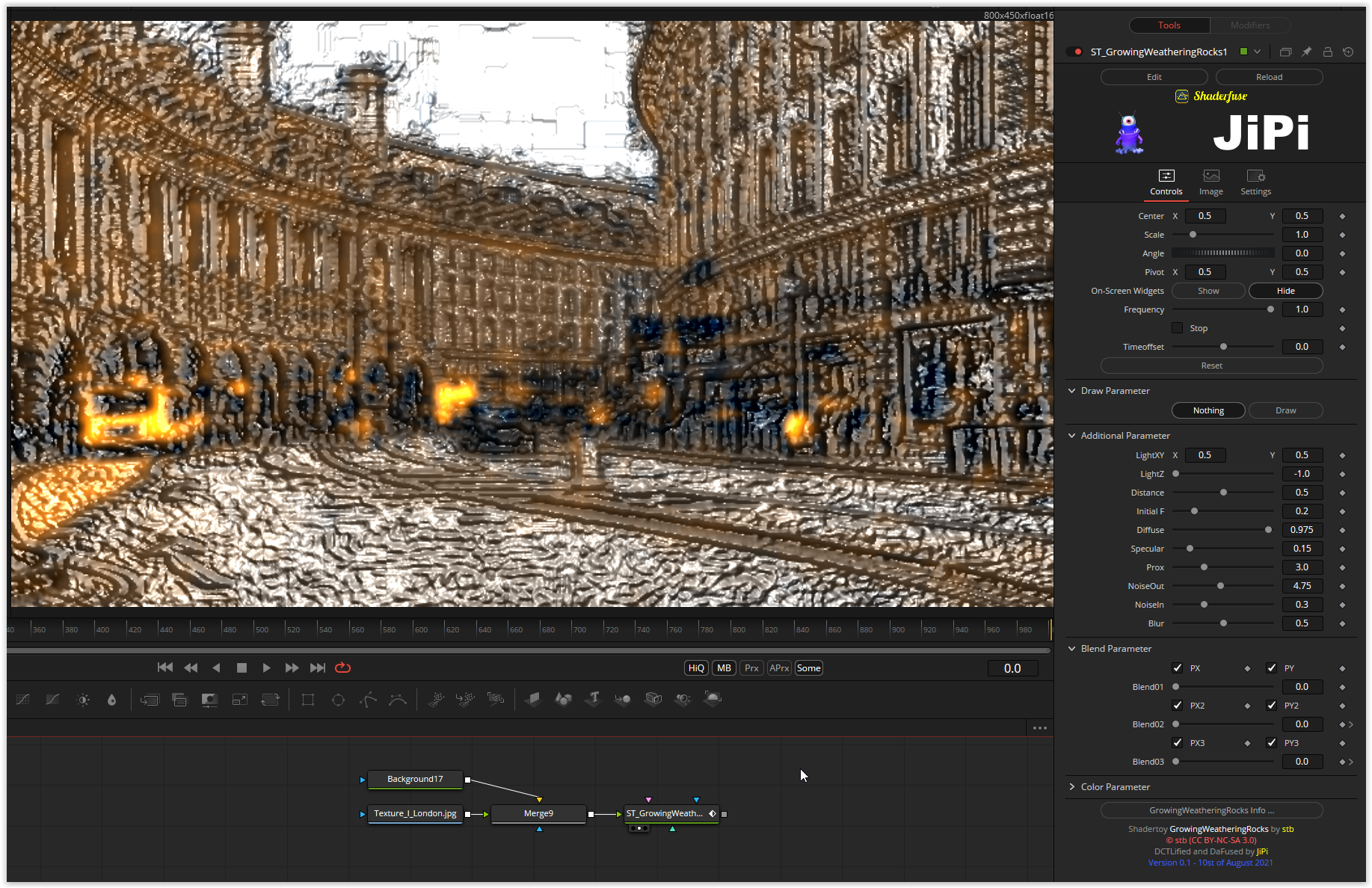Open node versions icon in inspector header
1372x888 pixels.
click(1285, 52)
